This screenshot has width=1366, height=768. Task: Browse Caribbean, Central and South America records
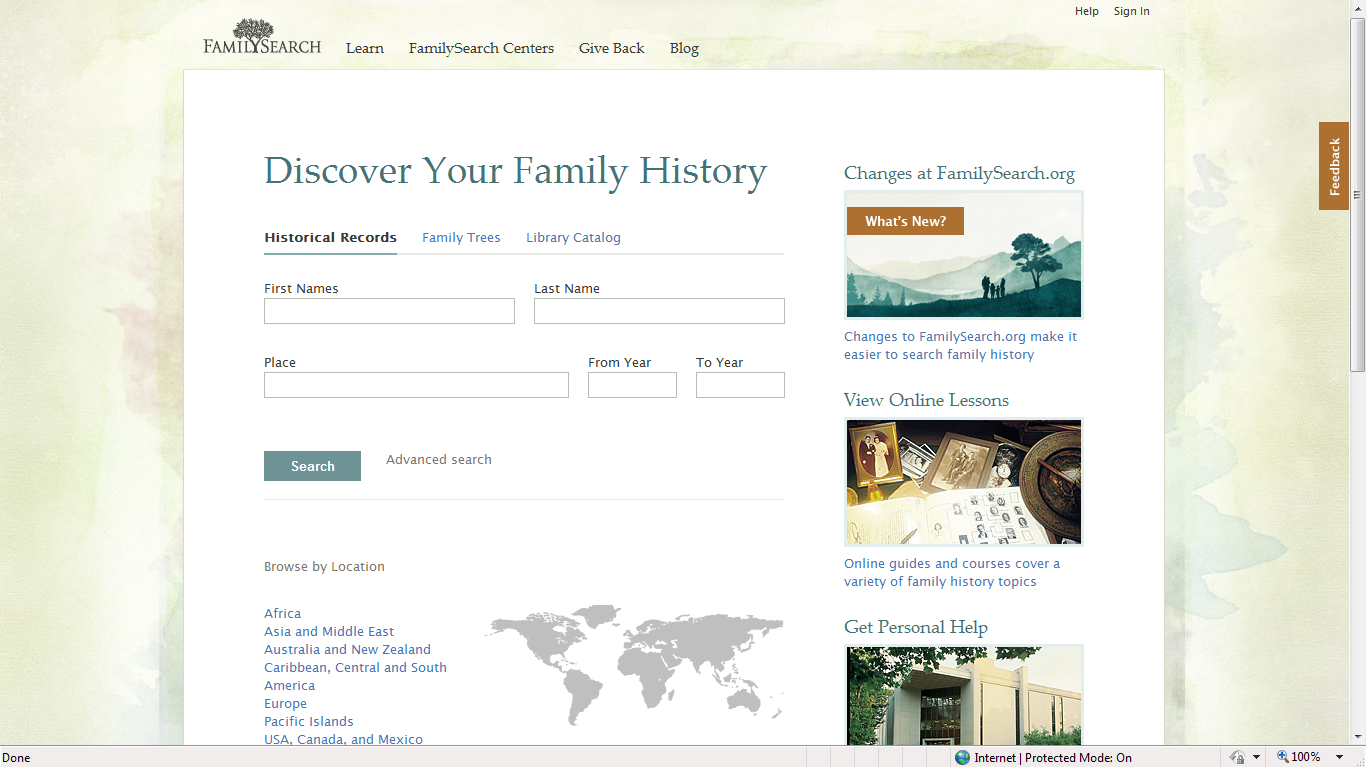355,677
